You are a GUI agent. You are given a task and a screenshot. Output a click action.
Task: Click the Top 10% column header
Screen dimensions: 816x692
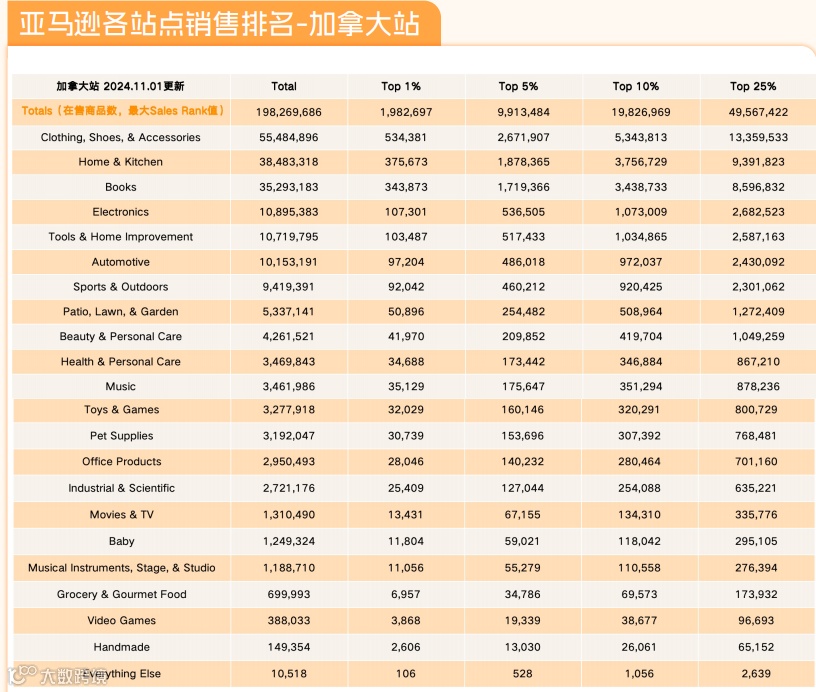pos(635,86)
